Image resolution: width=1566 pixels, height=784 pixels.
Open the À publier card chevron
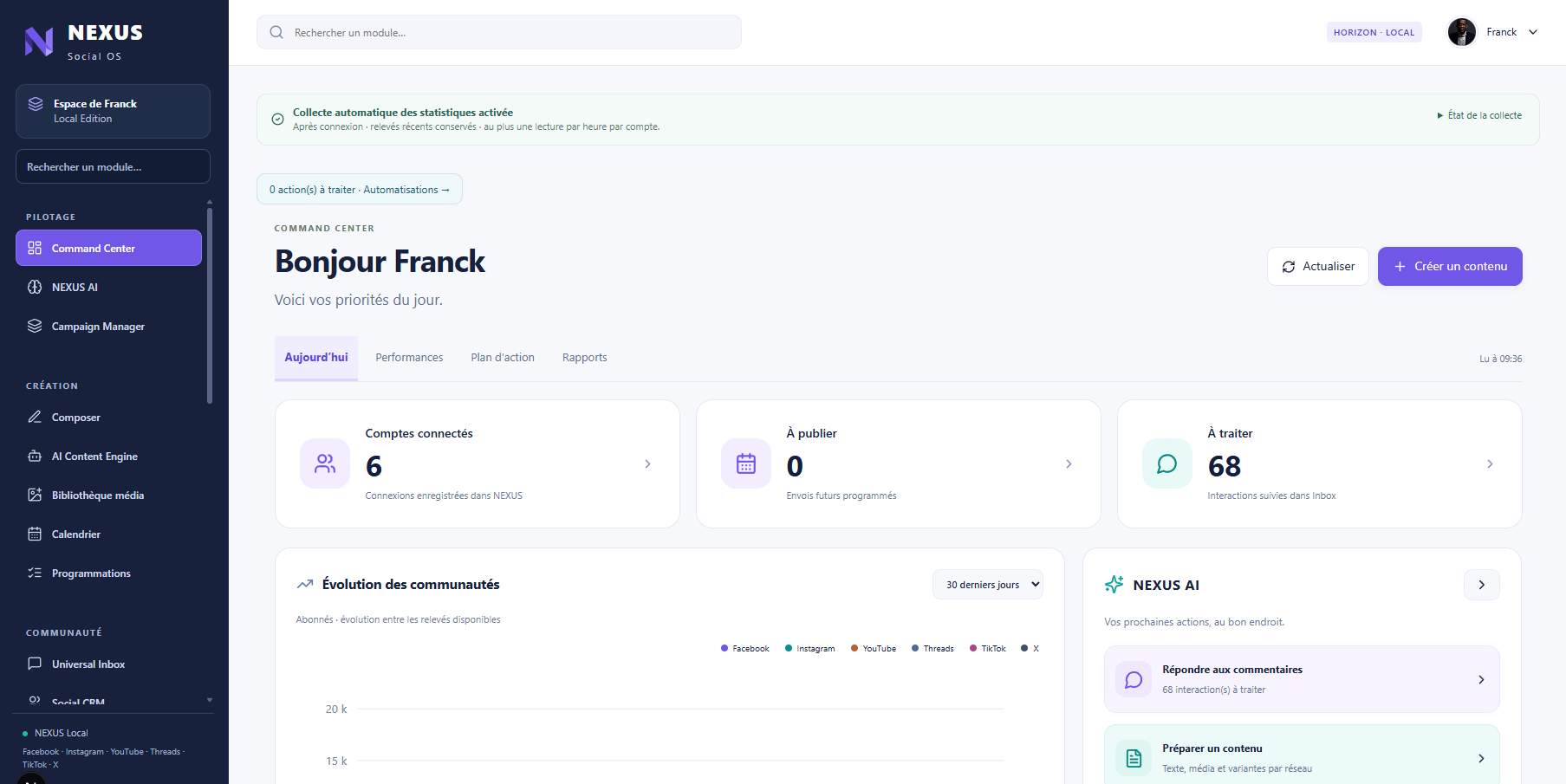pos(1069,464)
